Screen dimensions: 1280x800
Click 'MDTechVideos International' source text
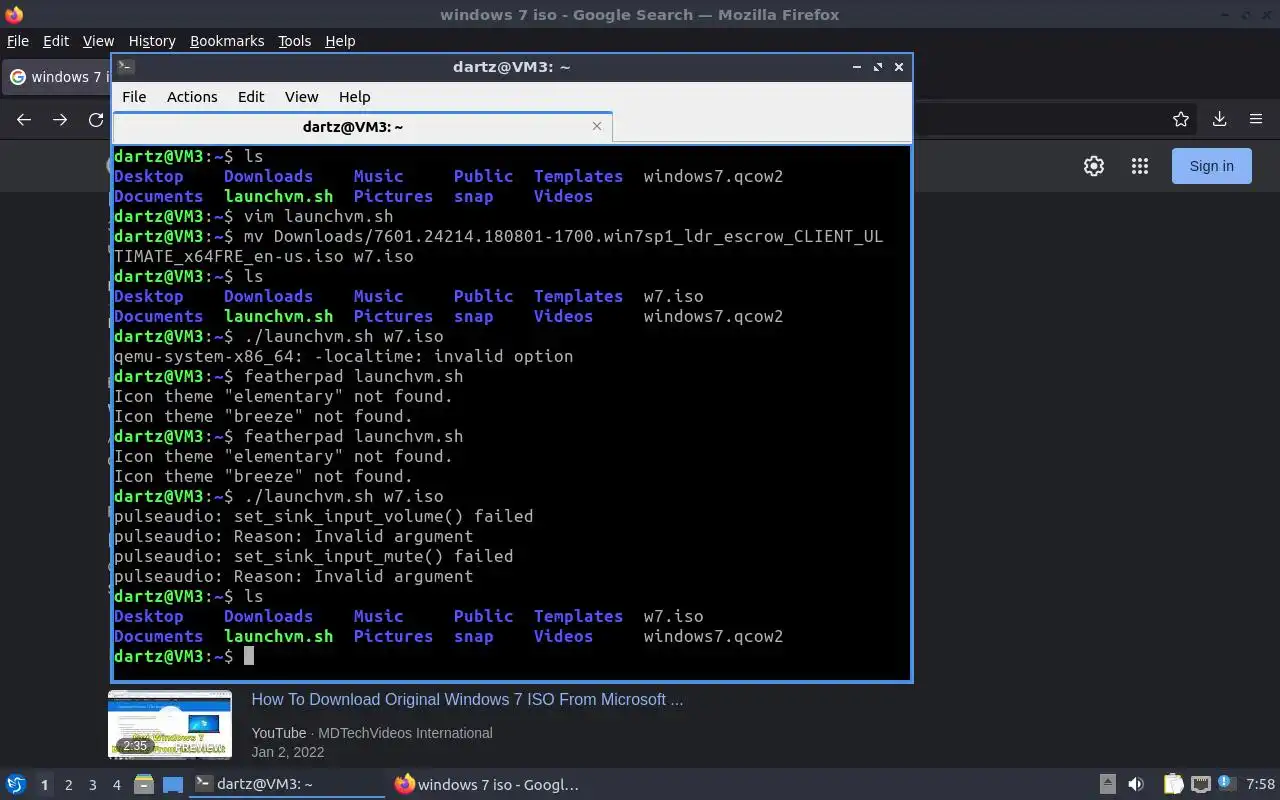(405, 733)
